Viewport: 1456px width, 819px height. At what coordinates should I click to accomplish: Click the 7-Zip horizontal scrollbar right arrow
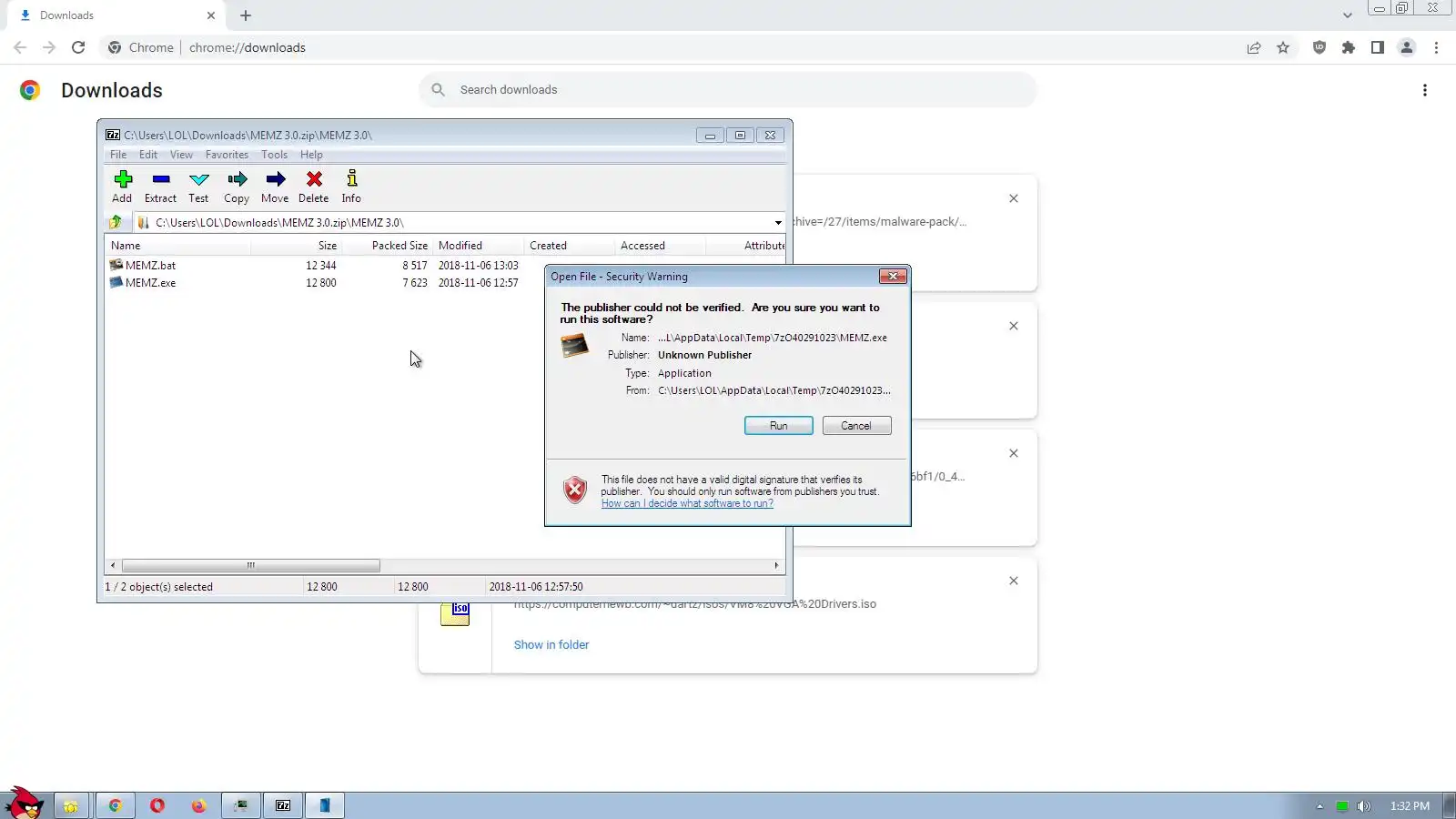[x=776, y=565]
